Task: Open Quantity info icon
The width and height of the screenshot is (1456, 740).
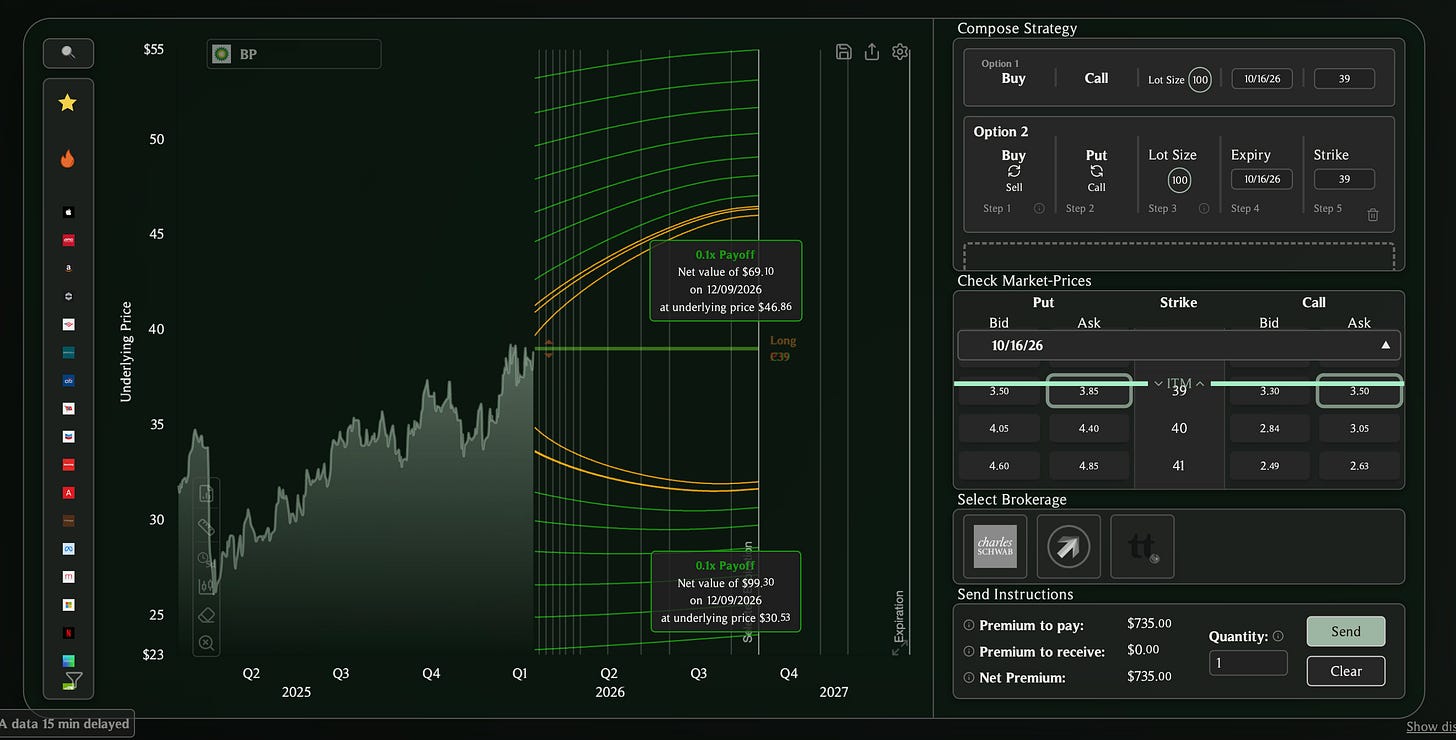Action: [1278, 636]
